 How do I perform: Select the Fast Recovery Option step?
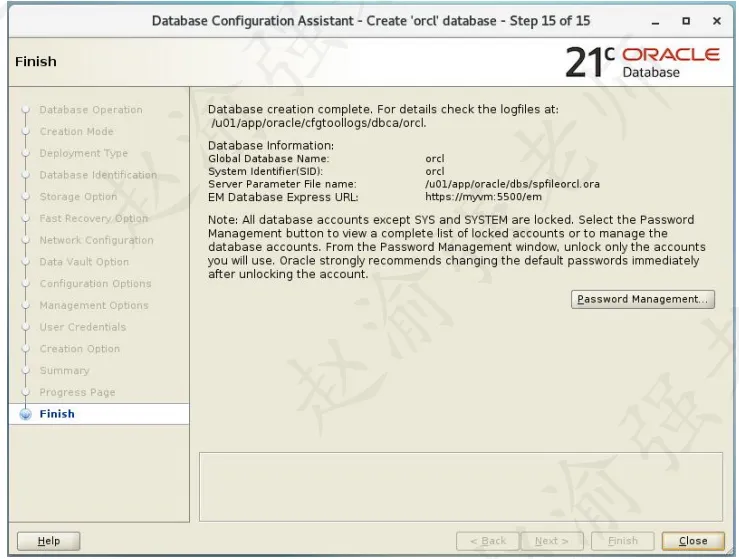click(x=94, y=218)
